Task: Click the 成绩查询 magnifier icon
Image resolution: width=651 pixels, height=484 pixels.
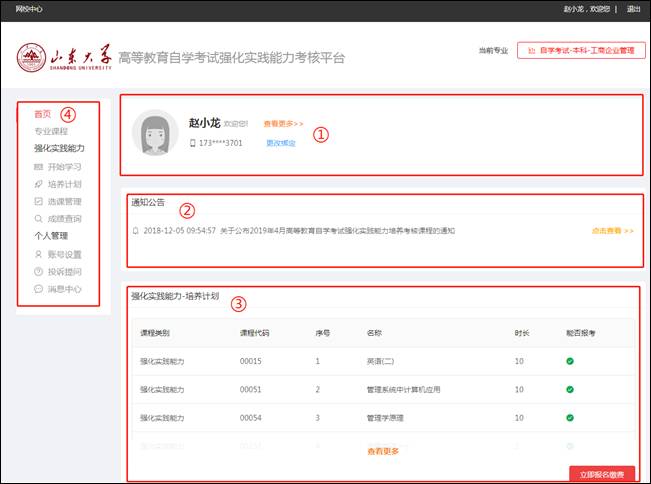Action: pyautogui.click(x=38, y=219)
